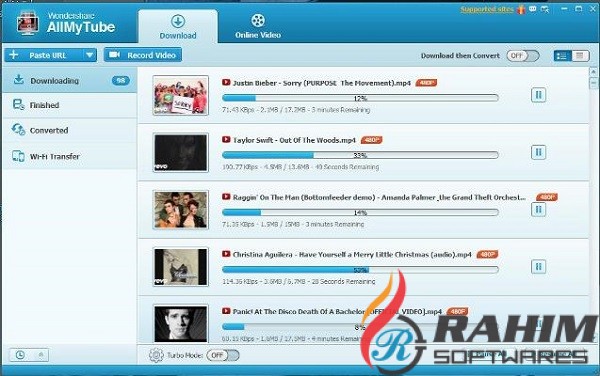Click the list scrollbar up arrow
The height and width of the screenshot is (376, 600).
tap(593, 72)
